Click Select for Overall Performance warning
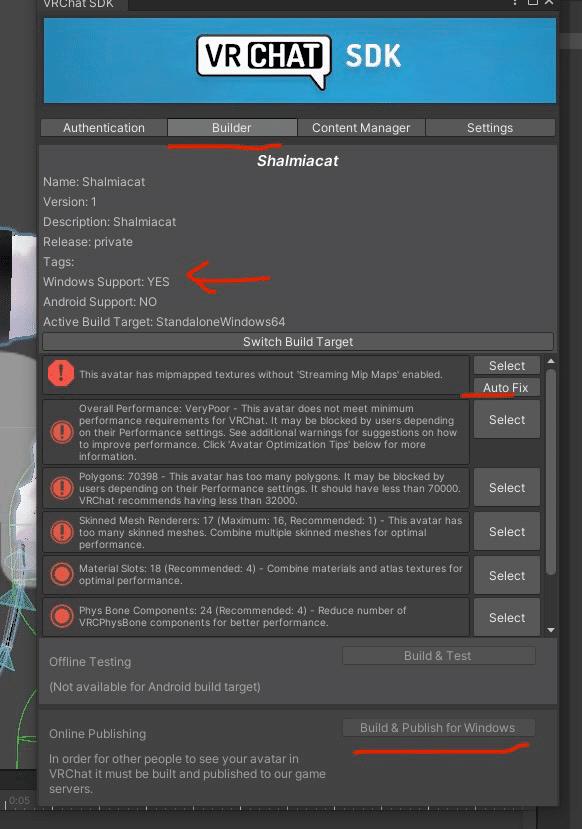 [506, 420]
